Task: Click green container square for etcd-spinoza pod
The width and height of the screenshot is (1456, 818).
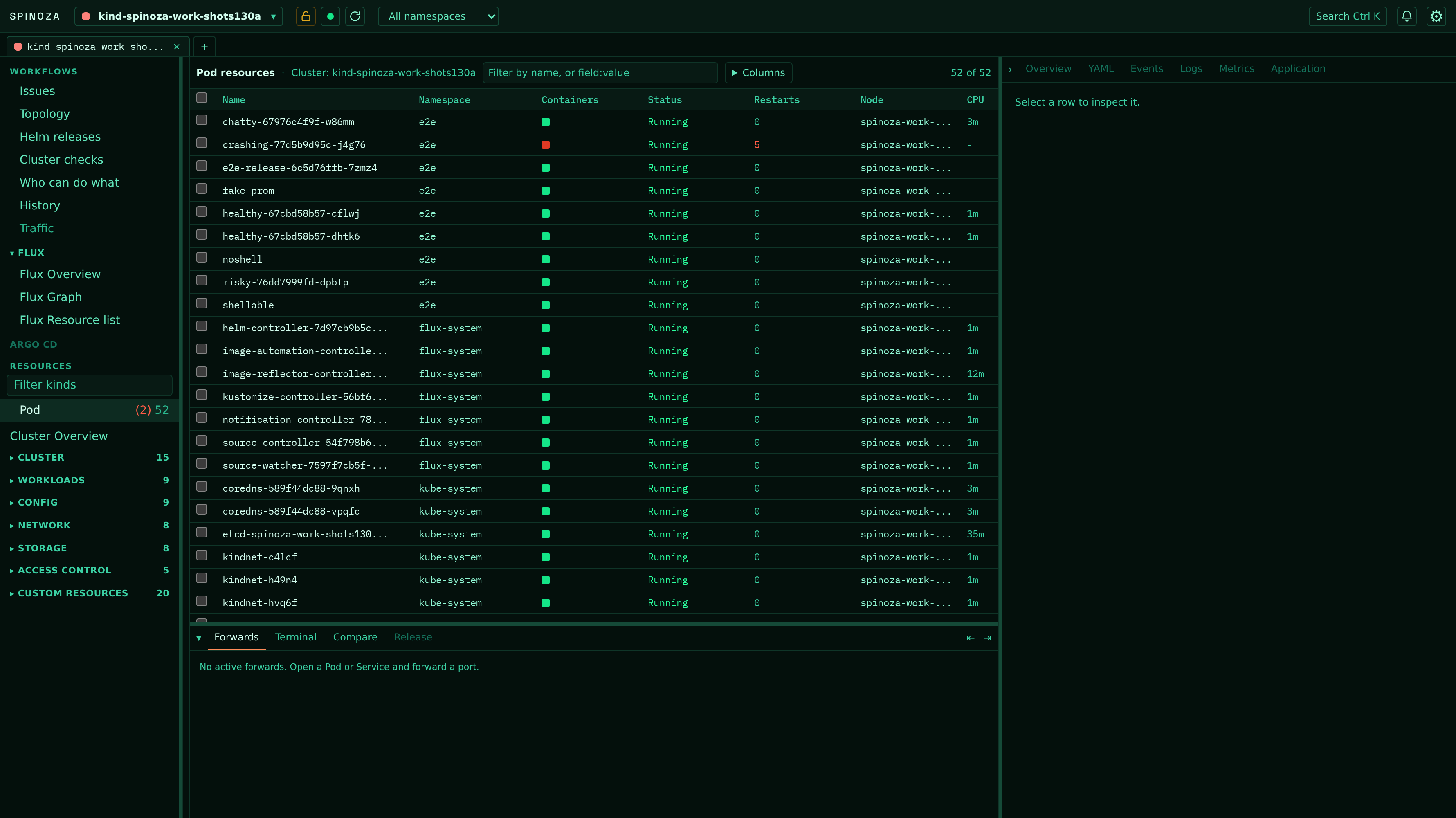Action: pyautogui.click(x=546, y=534)
